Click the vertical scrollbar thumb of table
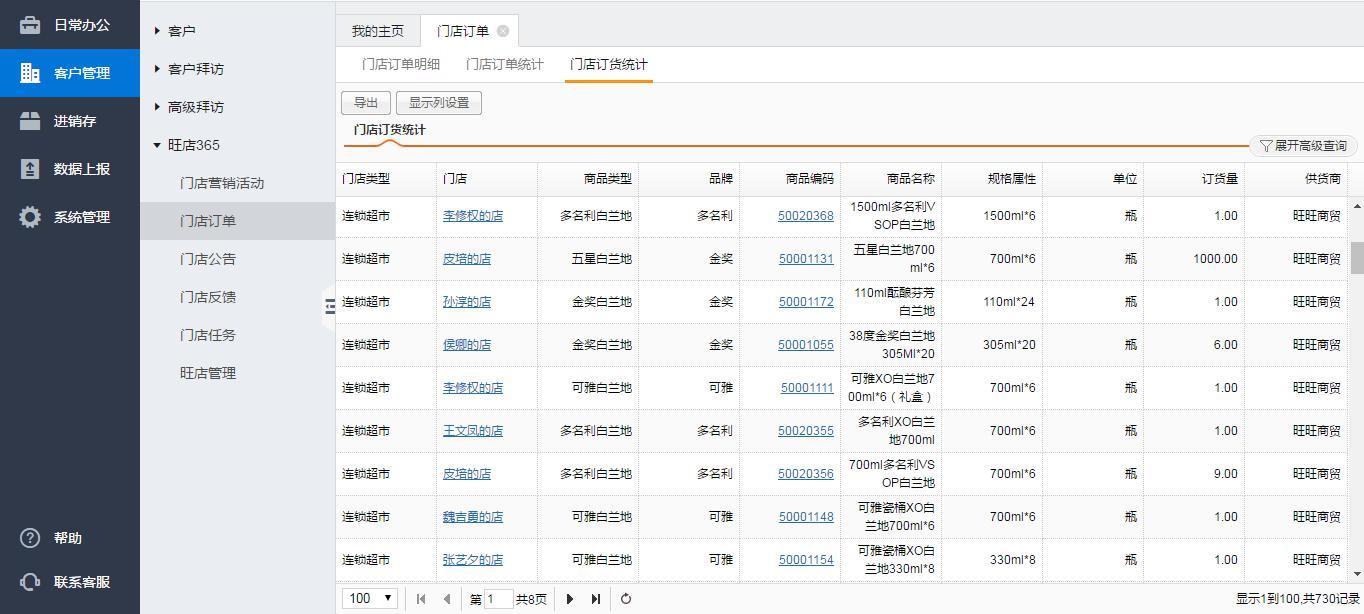This screenshot has height=614, width=1364. click(x=1357, y=257)
